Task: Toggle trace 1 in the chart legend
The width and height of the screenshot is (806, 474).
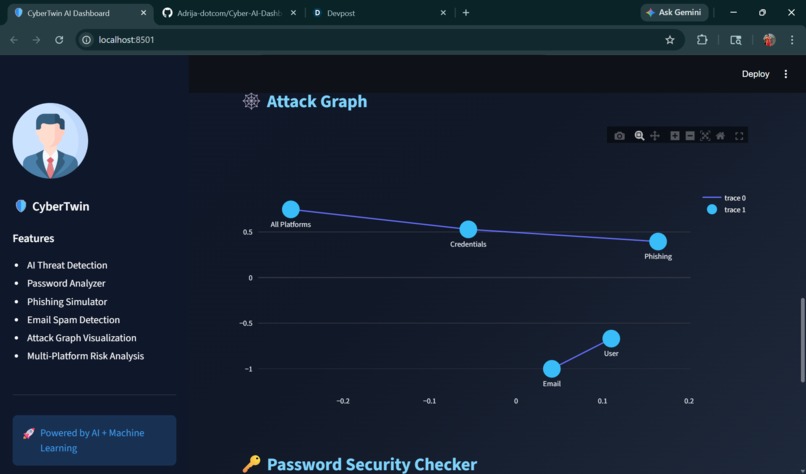Action: tap(726, 210)
